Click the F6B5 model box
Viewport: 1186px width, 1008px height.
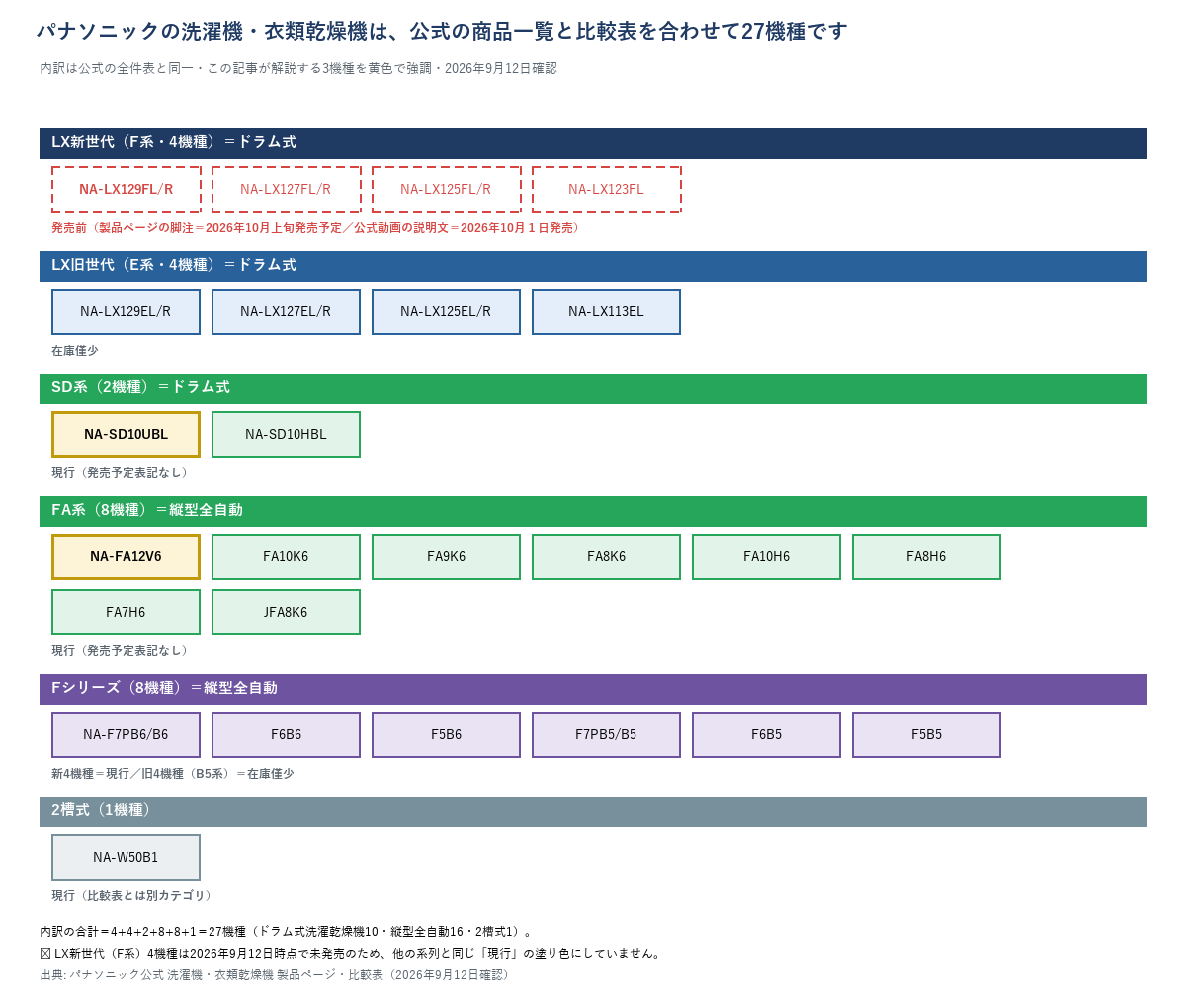point(767,735)
